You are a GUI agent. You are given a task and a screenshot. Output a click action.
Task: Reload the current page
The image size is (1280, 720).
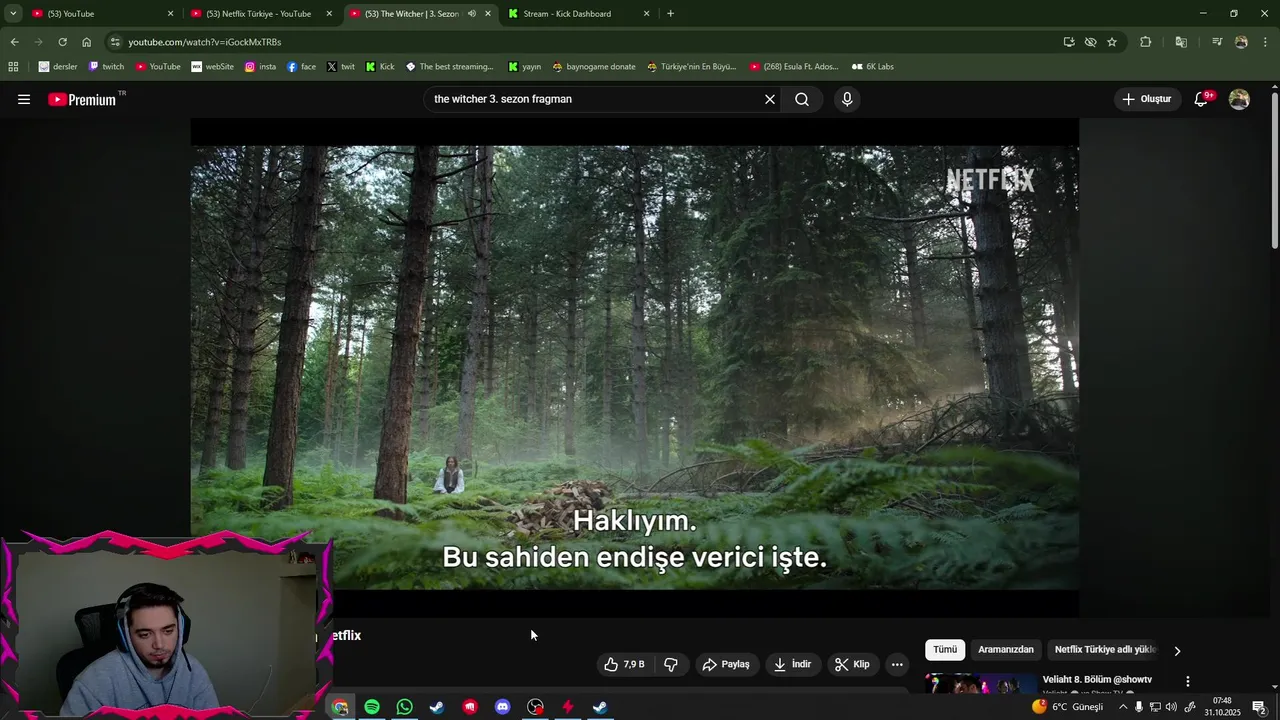click(62, 42)
